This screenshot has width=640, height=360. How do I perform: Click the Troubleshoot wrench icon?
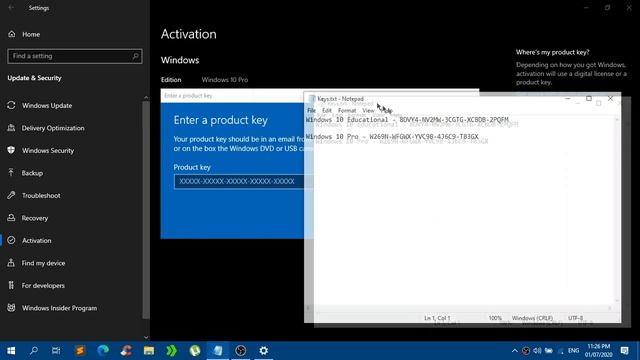pyautogui.click(x=11, y=195)
